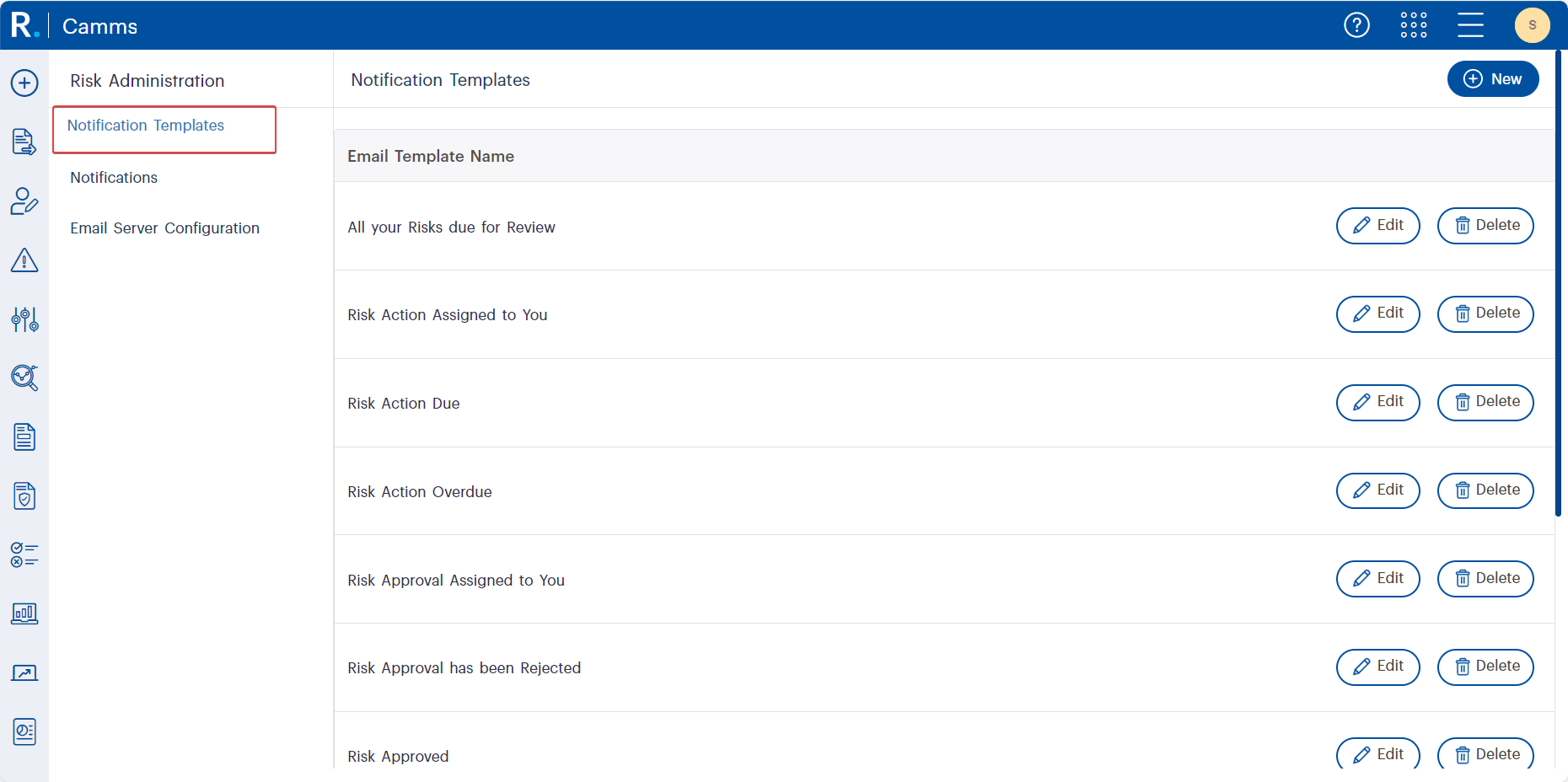This screenshot has width=1568, height=782.
Task: Open the check and cross list sidebar icon
Action: (x=24, y=554)
